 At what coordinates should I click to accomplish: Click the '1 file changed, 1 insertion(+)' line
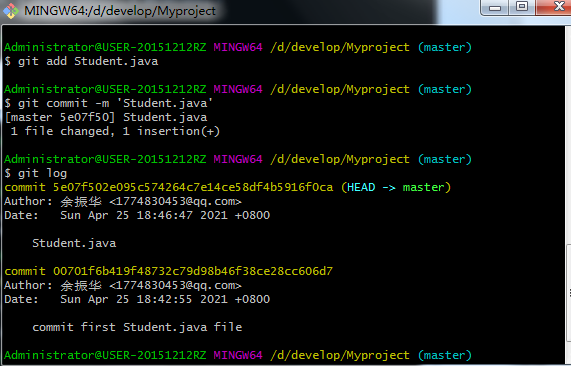115,131
